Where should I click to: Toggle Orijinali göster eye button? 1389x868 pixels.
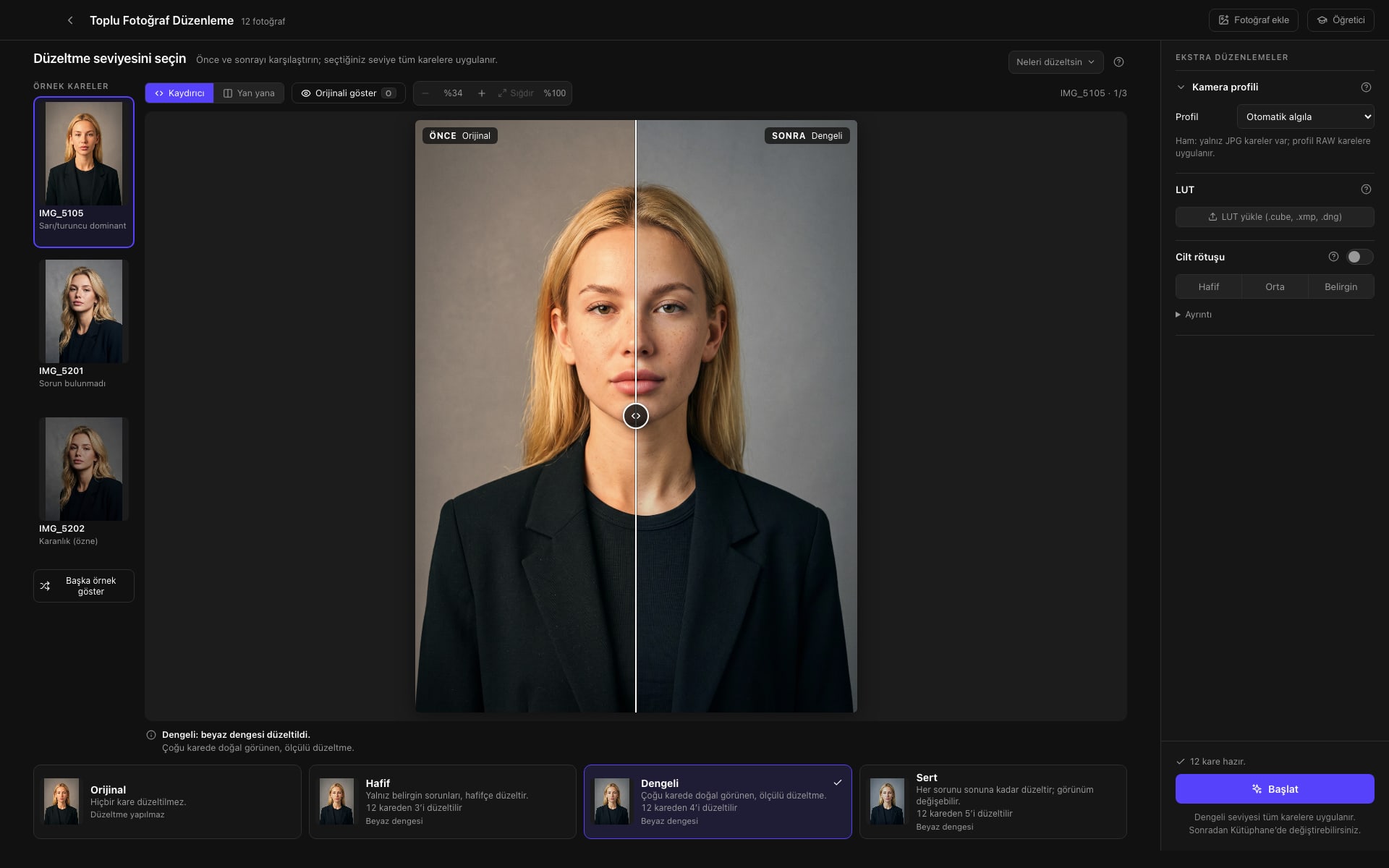point(348,93)
